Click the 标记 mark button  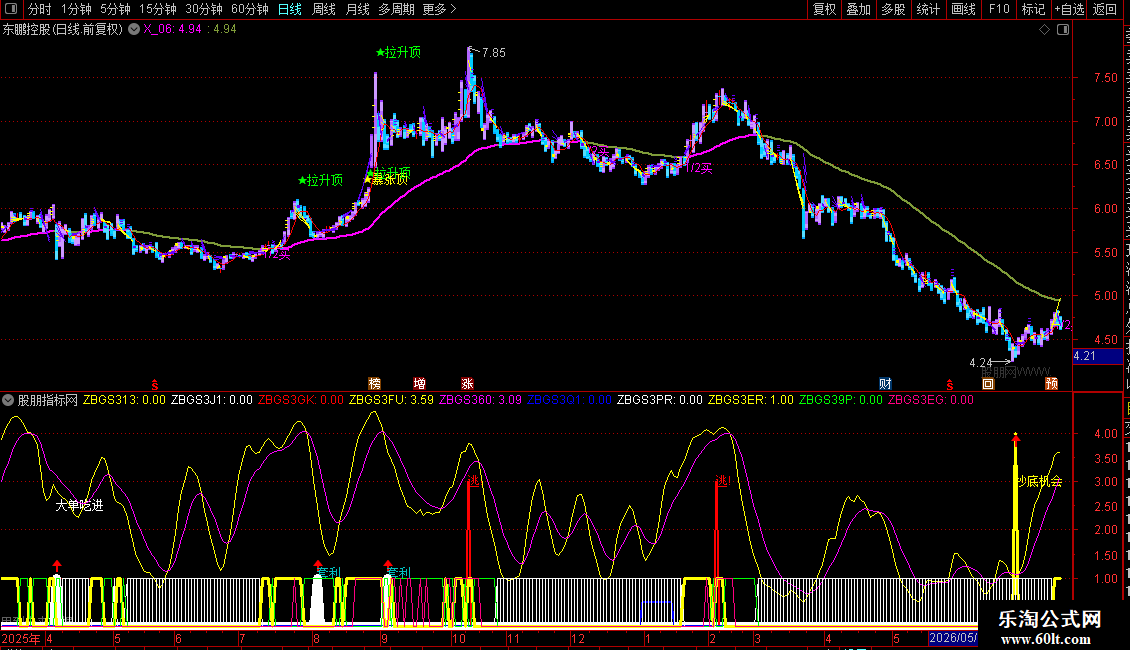(x=1033, y=9)
